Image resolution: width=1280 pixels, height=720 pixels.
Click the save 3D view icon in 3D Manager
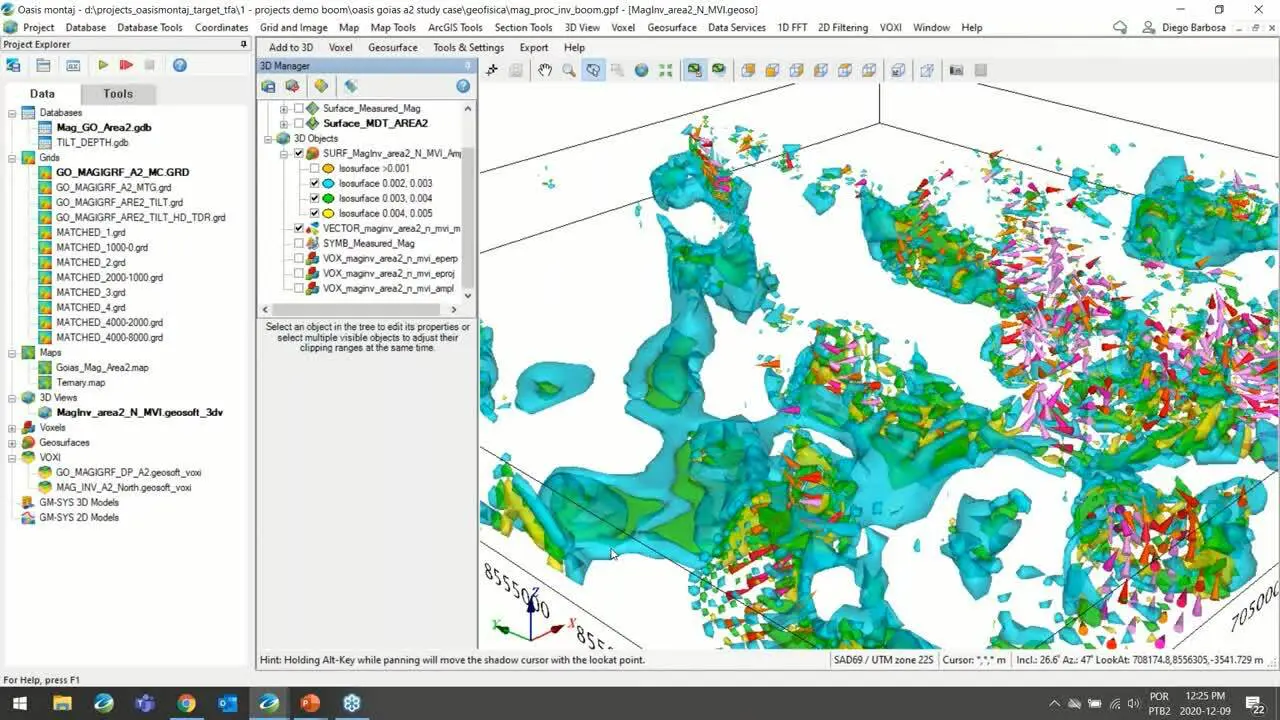269,86
